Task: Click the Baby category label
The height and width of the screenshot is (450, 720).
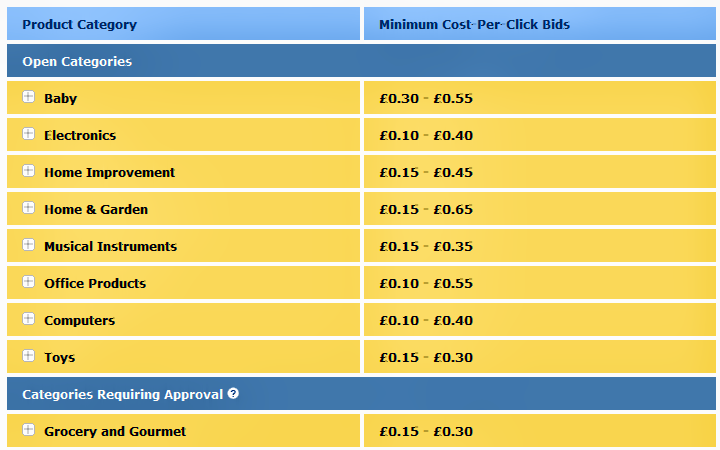Action: point(60,98)
